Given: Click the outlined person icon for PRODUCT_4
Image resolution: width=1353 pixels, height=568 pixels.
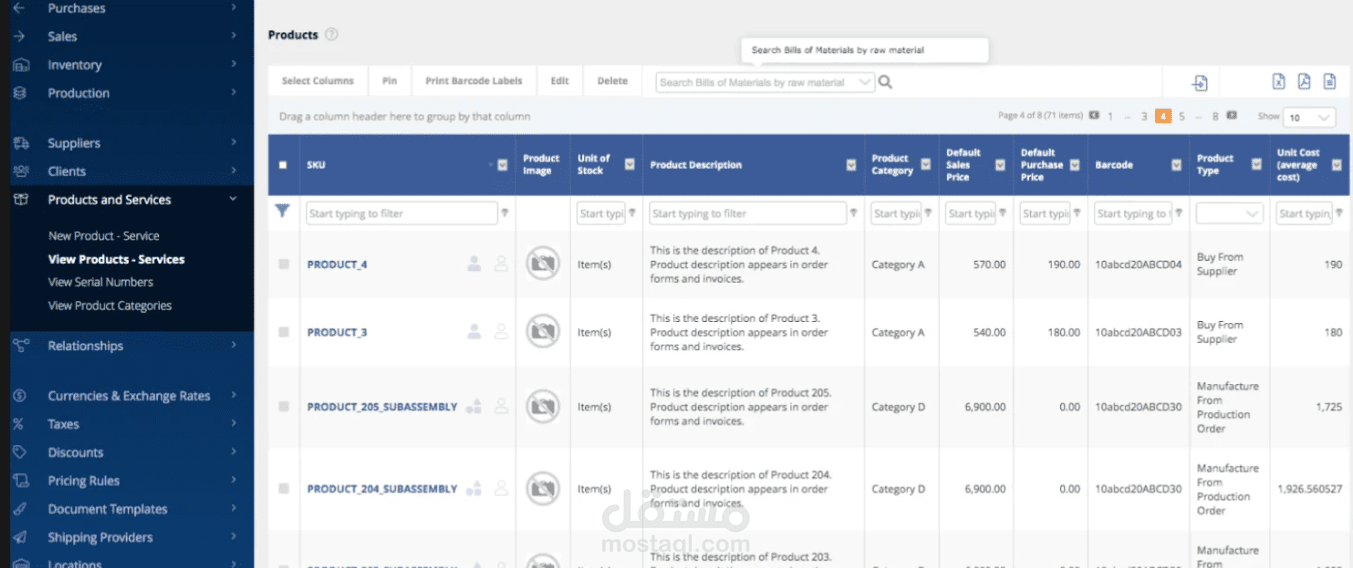Looking at the screenshot, I should (501, 264).
